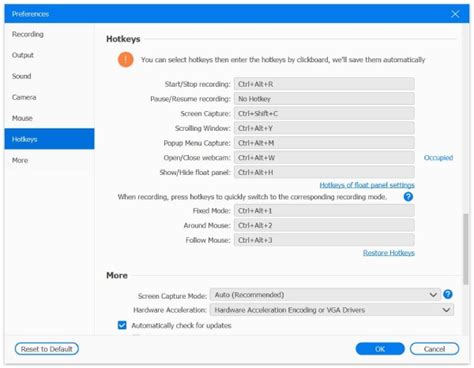Click the Hotkeys section heading
This screenshot has height=368, width=474.
(x=123, y=39)
